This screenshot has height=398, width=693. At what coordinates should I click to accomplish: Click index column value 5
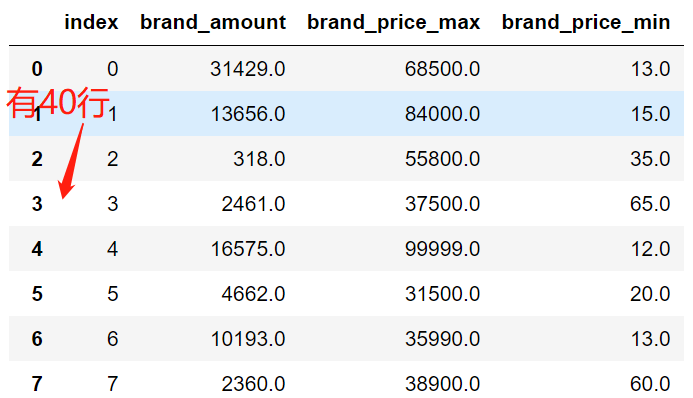[x=113, y=294]
